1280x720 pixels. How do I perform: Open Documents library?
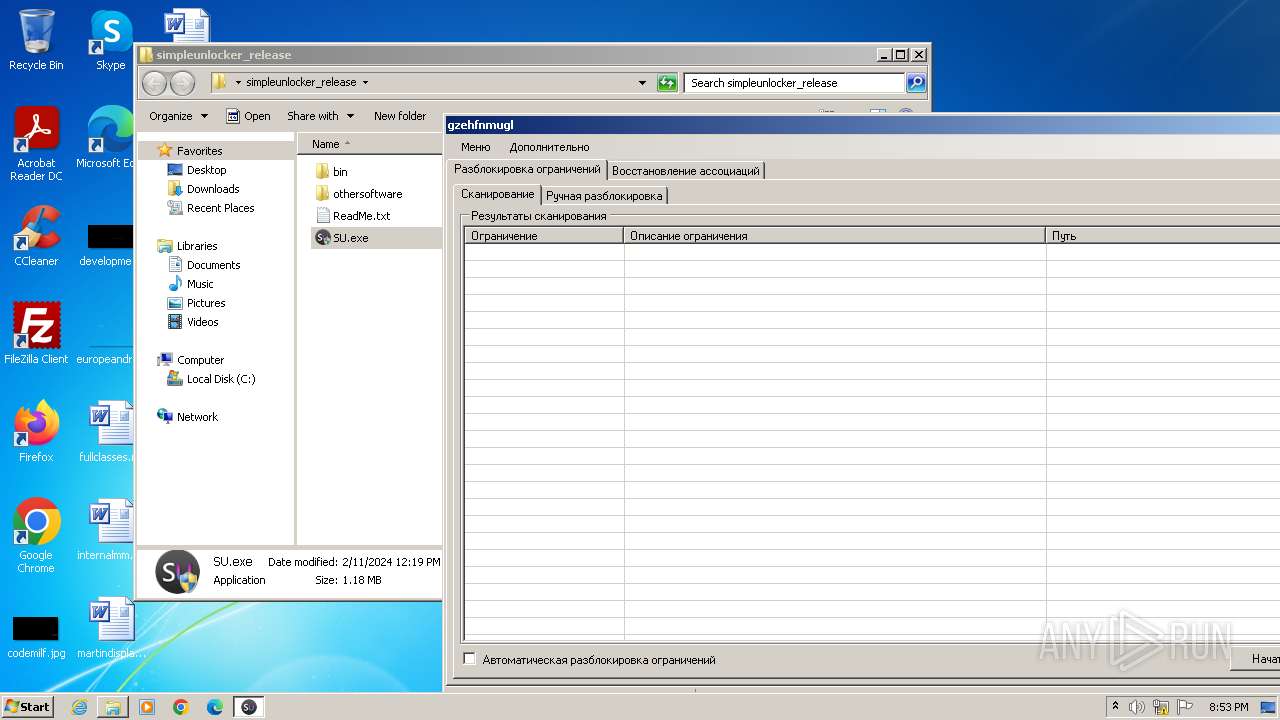pyautogui.click(x=213, y=265)
